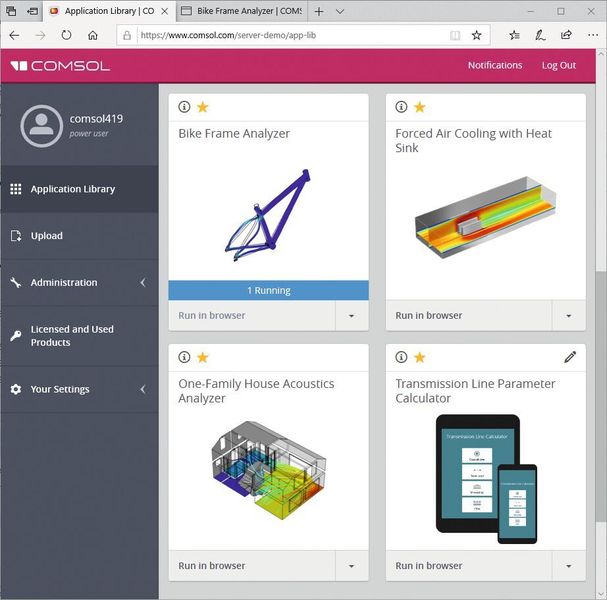Click the comsol419 username text
The width and height of the screenshot is (607, 600).
pos(96,118)
